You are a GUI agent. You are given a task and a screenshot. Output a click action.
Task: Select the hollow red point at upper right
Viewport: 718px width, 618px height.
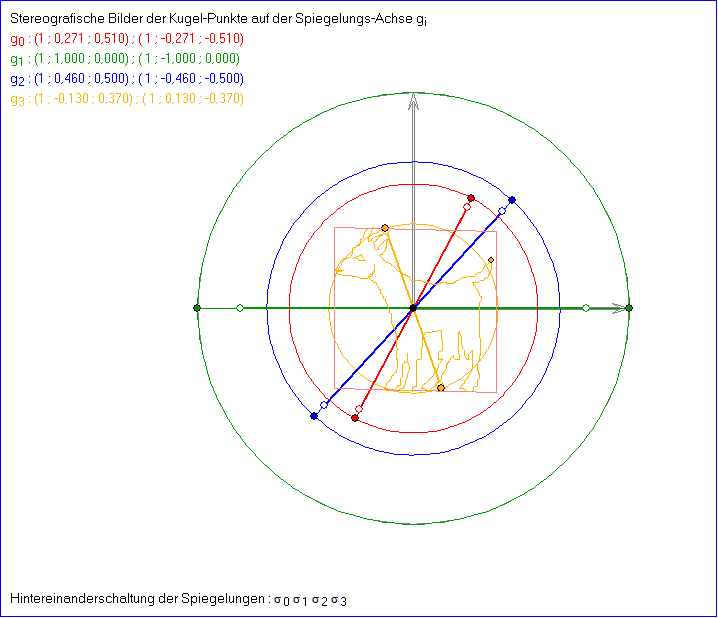pos(467,207)
